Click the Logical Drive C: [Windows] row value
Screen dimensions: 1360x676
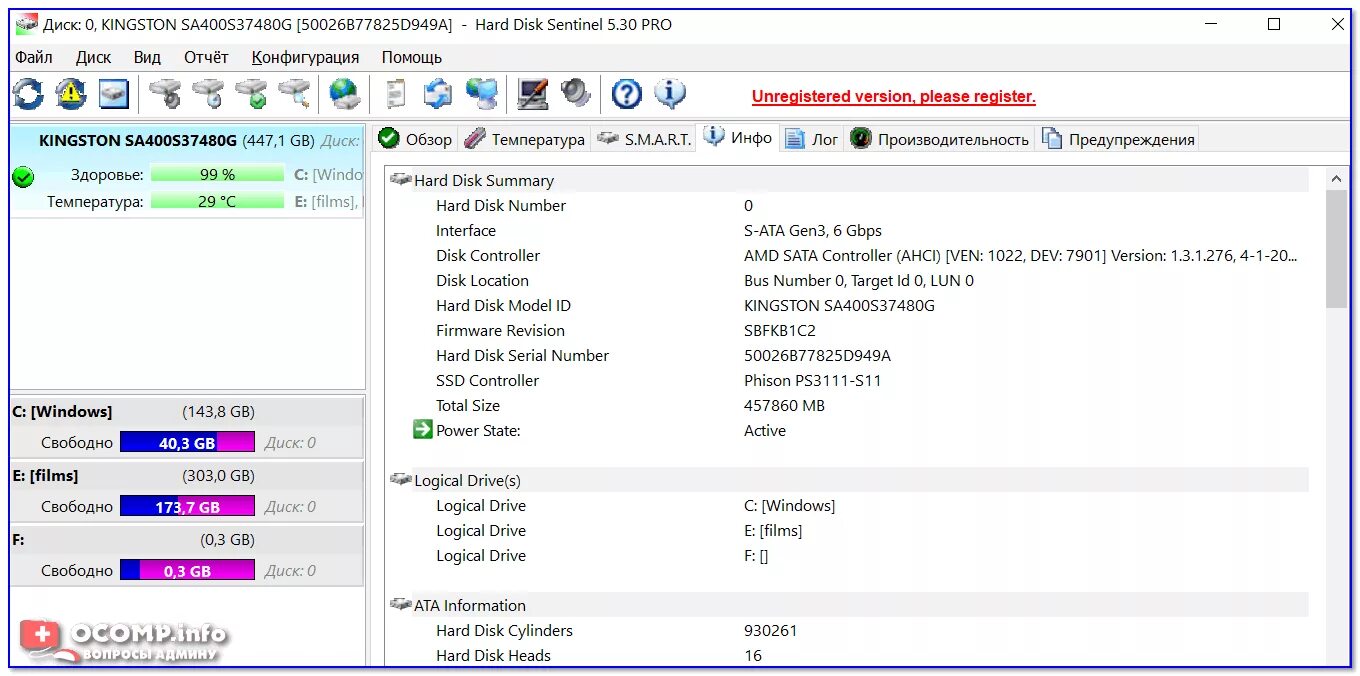(x=790, y=505)
